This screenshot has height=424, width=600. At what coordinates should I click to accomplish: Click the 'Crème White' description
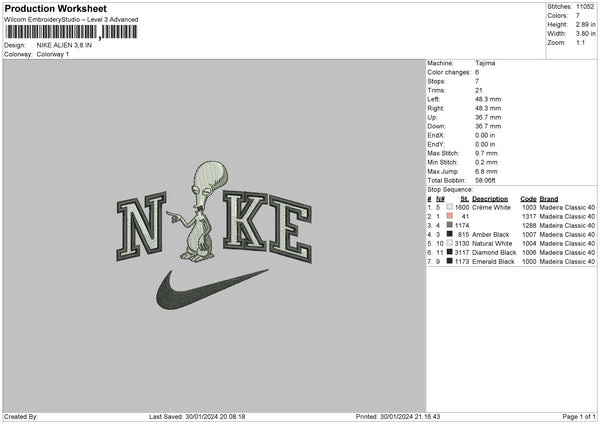[491, 207]
